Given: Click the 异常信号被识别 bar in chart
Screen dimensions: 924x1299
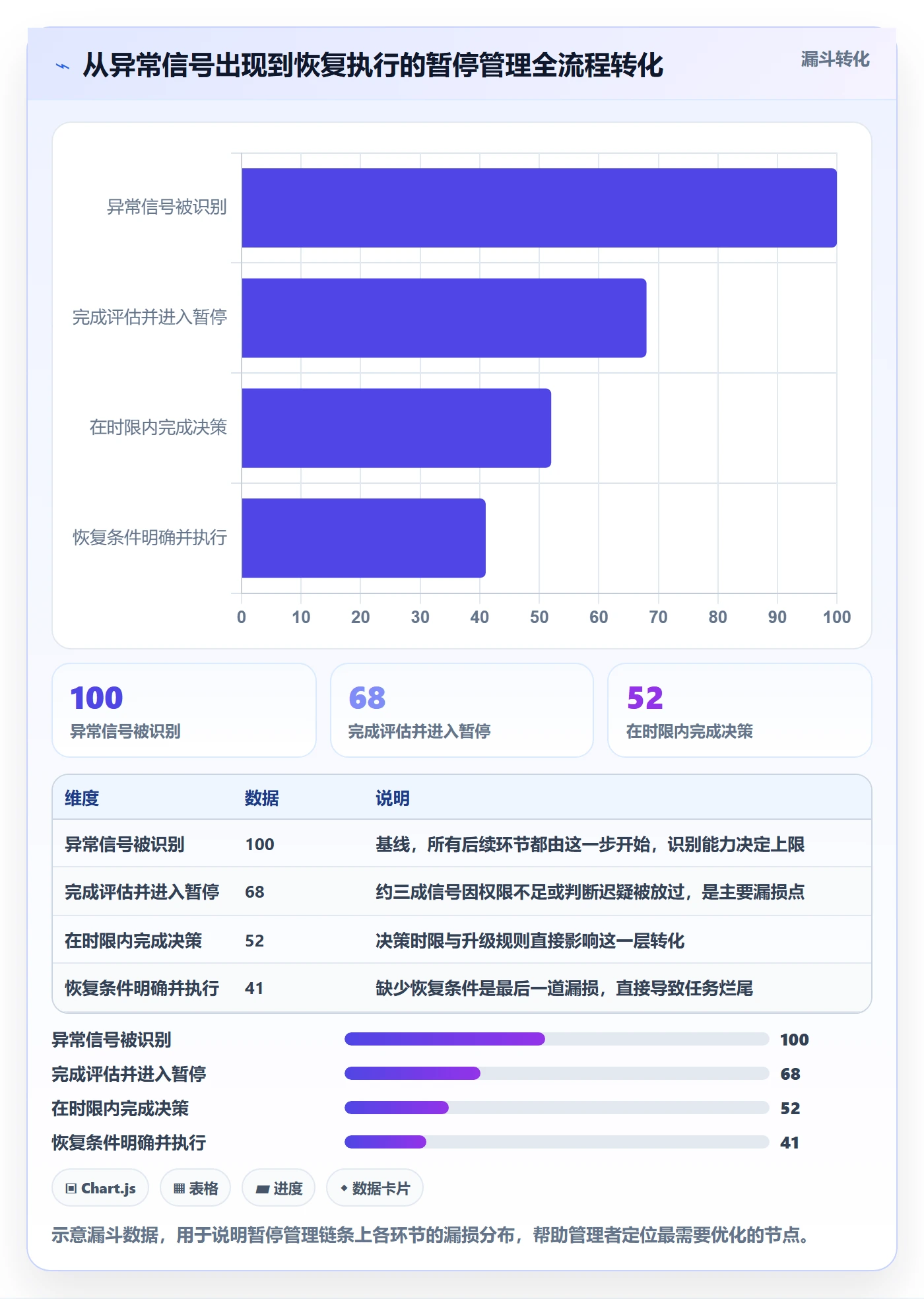Looking at the screenshot, I should (x=539, y=208).
